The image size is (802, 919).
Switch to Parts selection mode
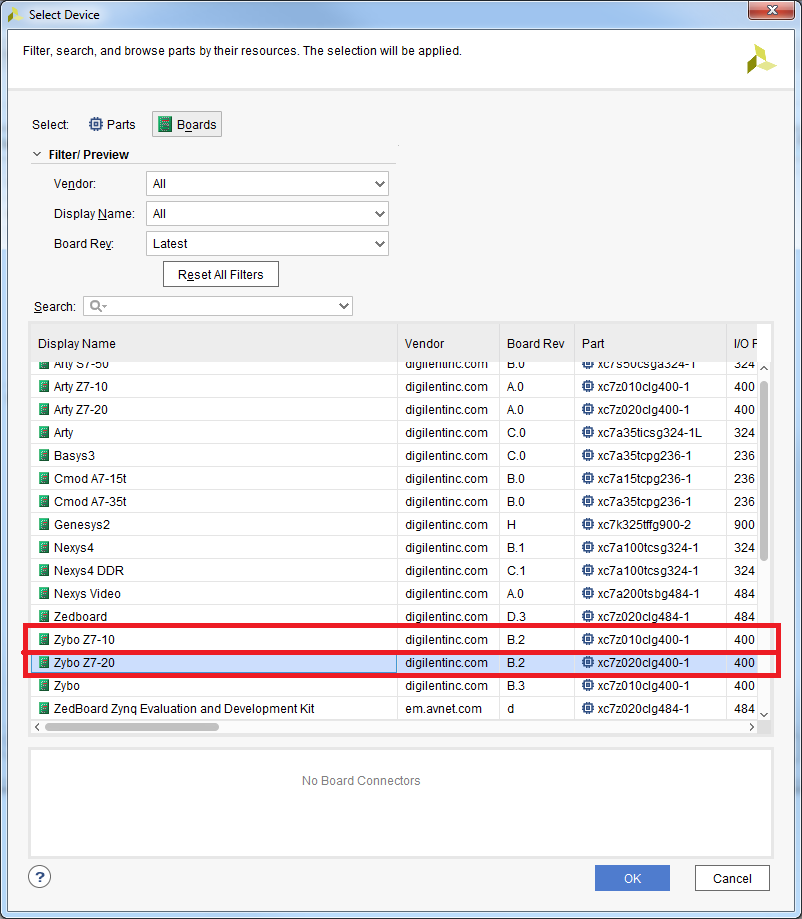coord(112,124)
